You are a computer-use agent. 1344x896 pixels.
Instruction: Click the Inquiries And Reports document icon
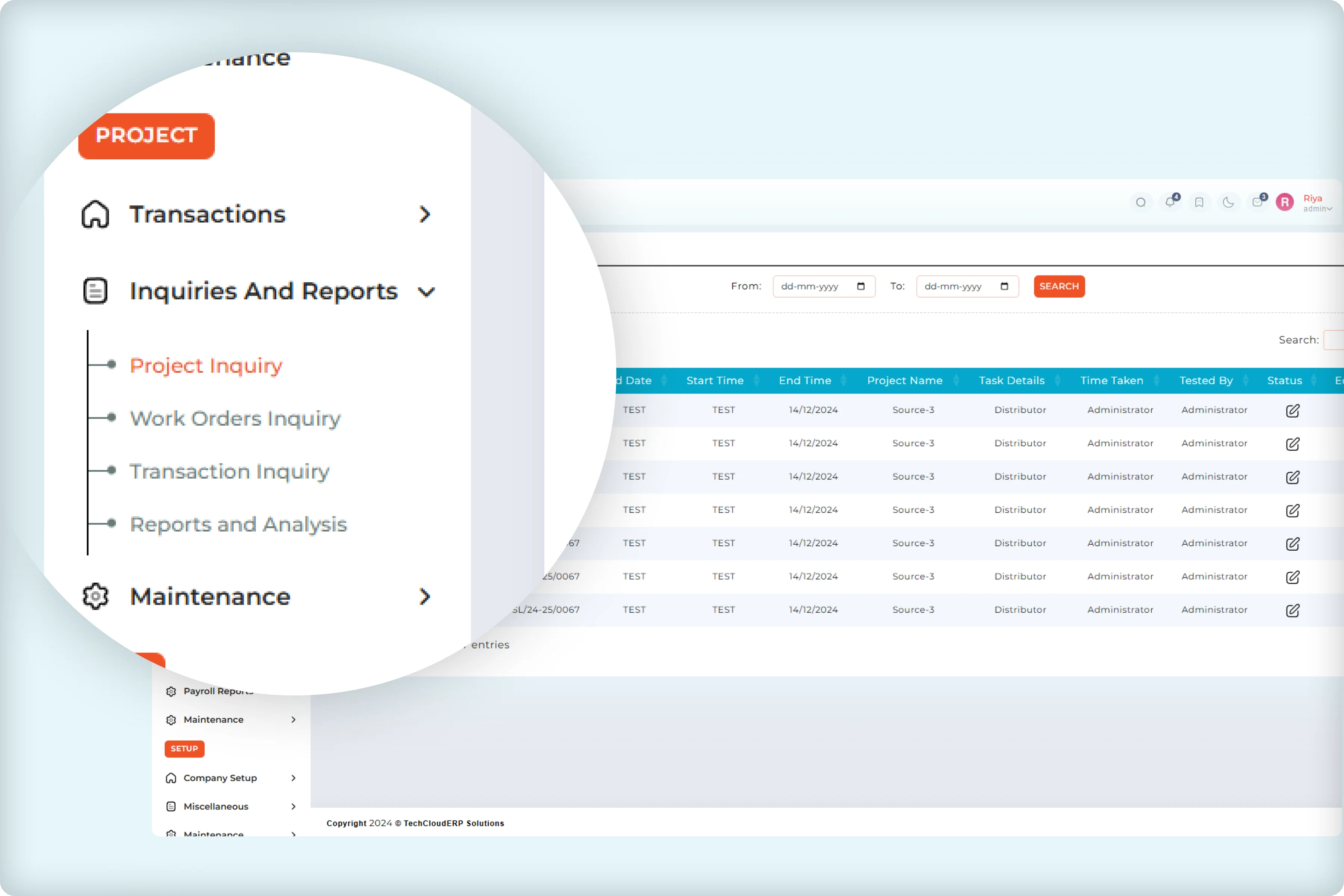coord(95,291)
